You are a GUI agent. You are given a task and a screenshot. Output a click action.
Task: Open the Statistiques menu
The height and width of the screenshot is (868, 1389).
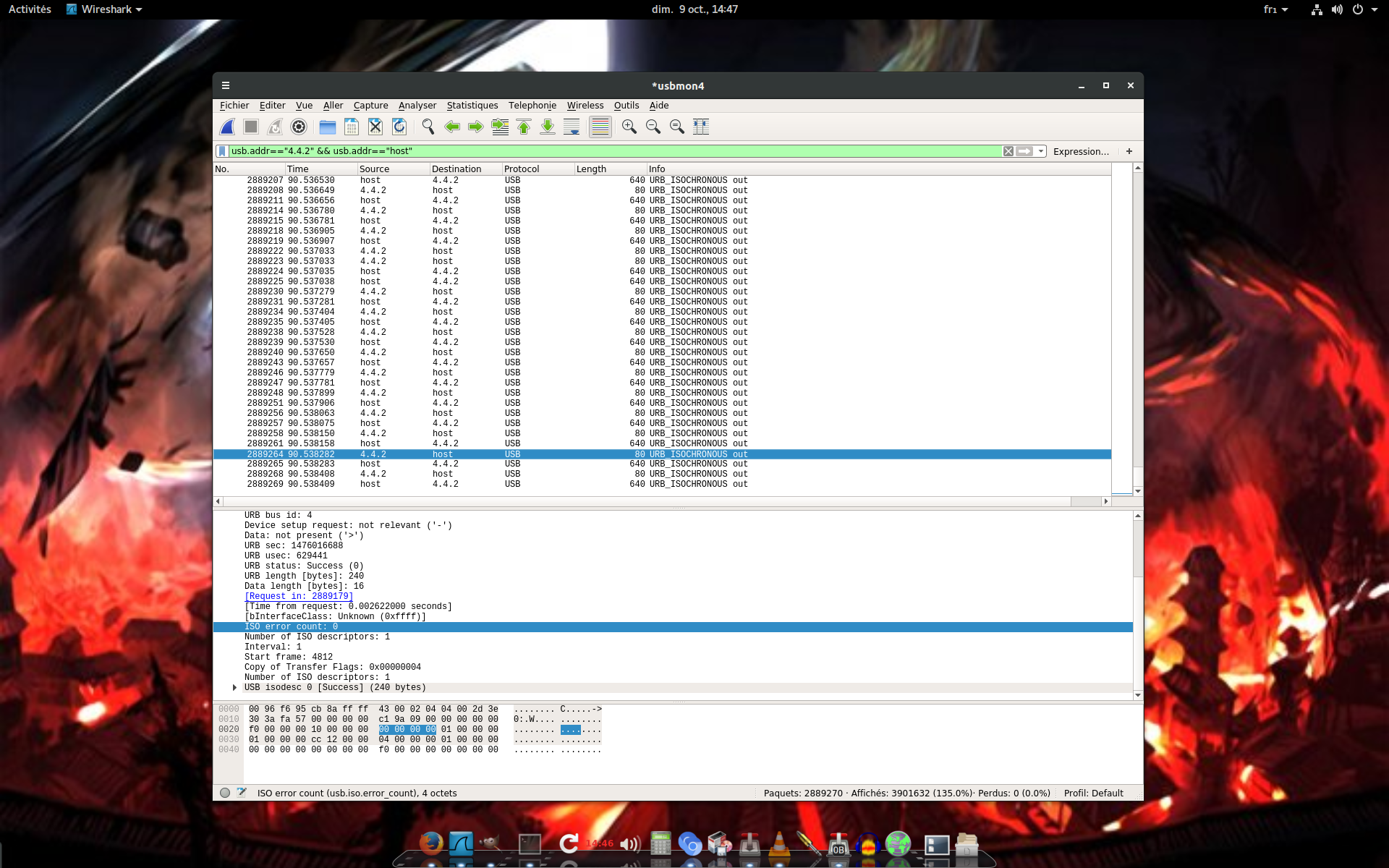tap(472, 106)
